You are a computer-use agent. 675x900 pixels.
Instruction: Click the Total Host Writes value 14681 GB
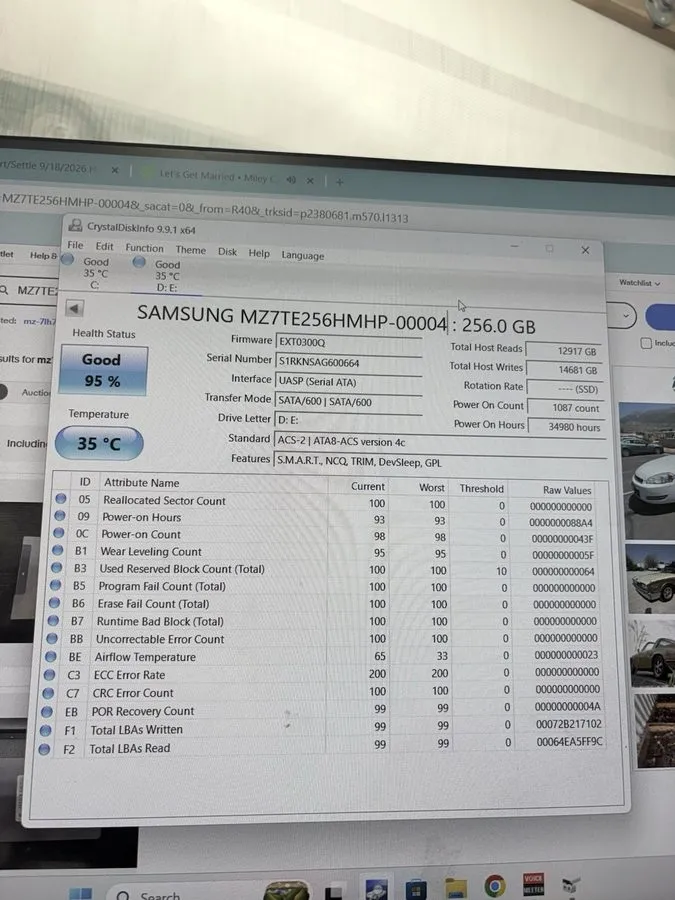pyautogui.click(x=565, y=370)
